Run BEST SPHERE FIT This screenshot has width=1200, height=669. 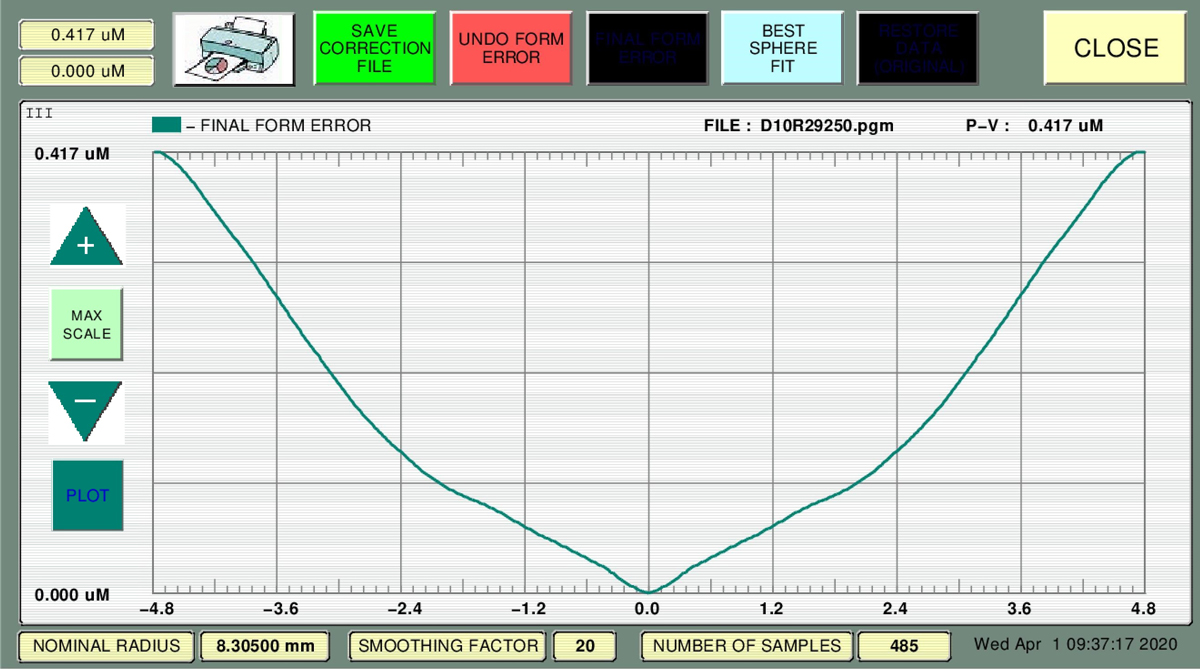coord(783,48)
